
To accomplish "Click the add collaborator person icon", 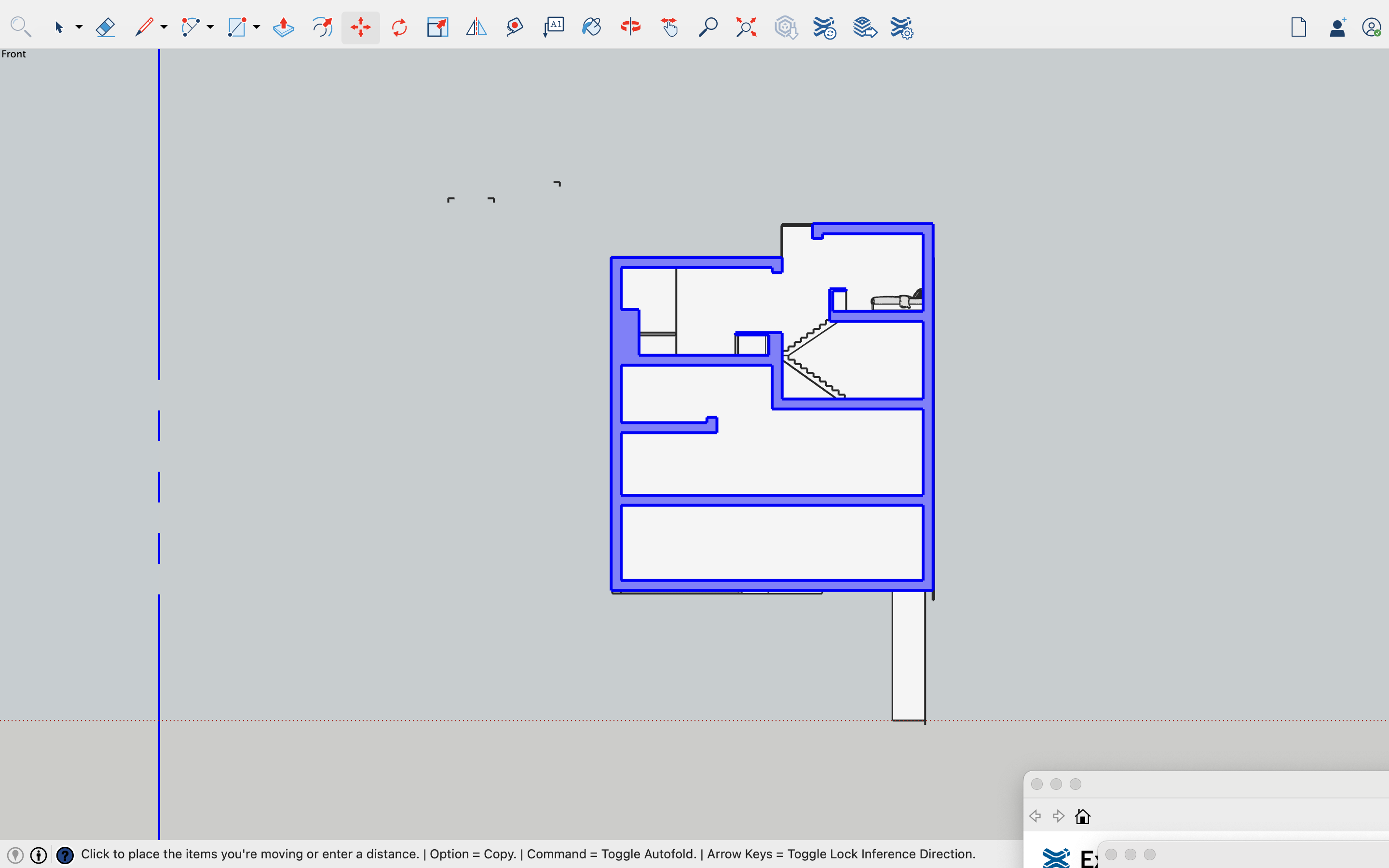I will pyautogui.click(x=1337, y=27).
